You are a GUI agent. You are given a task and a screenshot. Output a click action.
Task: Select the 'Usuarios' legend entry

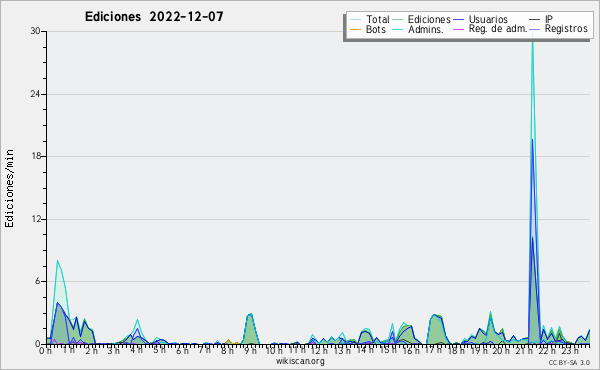pos(488,19)
